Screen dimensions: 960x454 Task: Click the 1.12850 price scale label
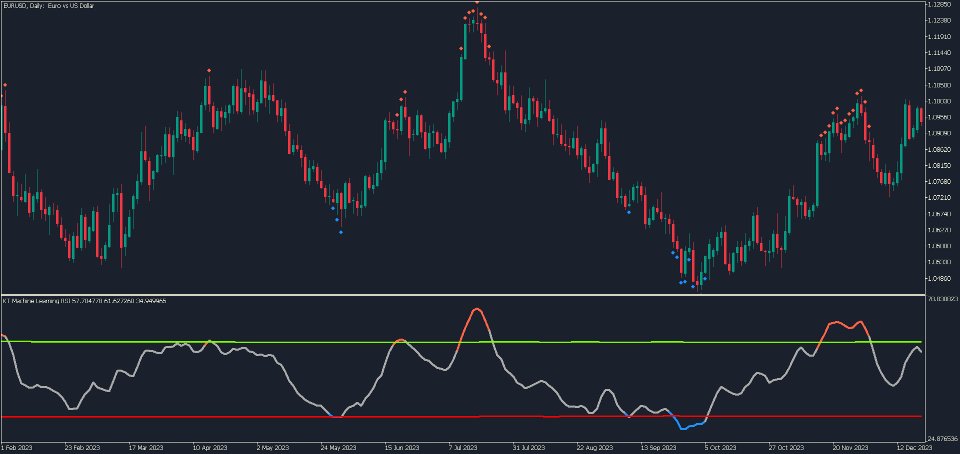939,4
